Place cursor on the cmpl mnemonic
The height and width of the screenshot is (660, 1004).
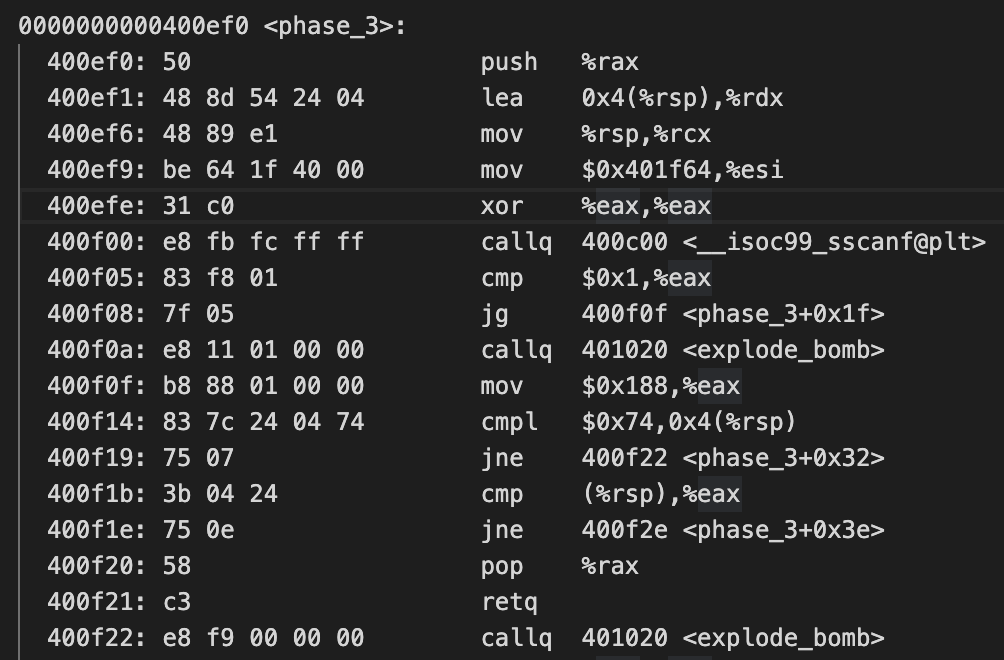[x=508, y=422]
